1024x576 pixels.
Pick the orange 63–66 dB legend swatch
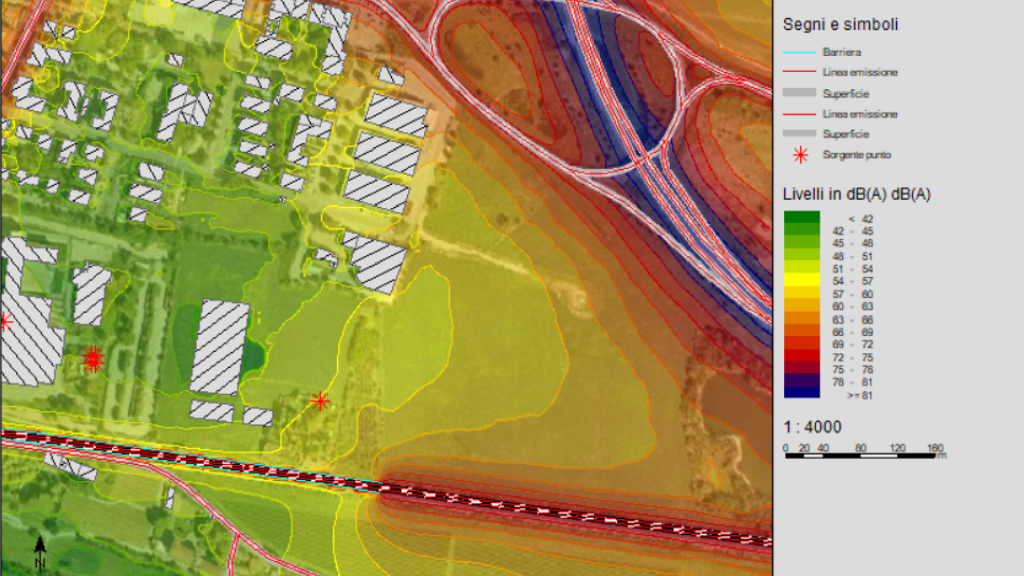pyautogui.click(x=801, y=319)
